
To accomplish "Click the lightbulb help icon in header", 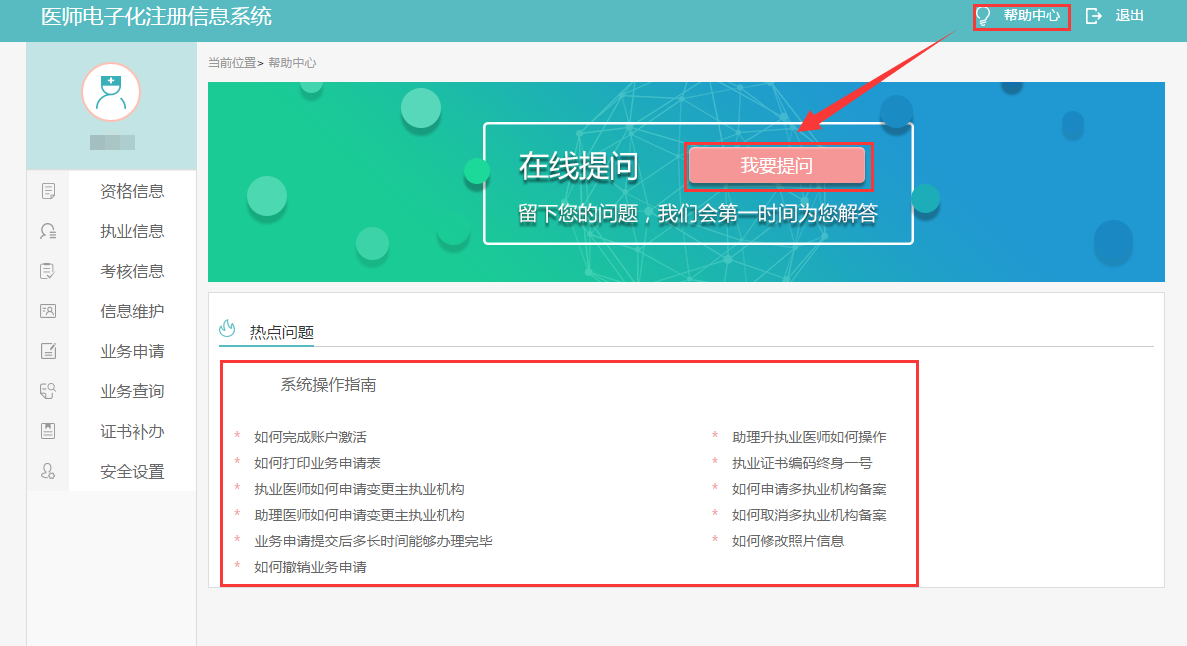I will click(982, 16).
